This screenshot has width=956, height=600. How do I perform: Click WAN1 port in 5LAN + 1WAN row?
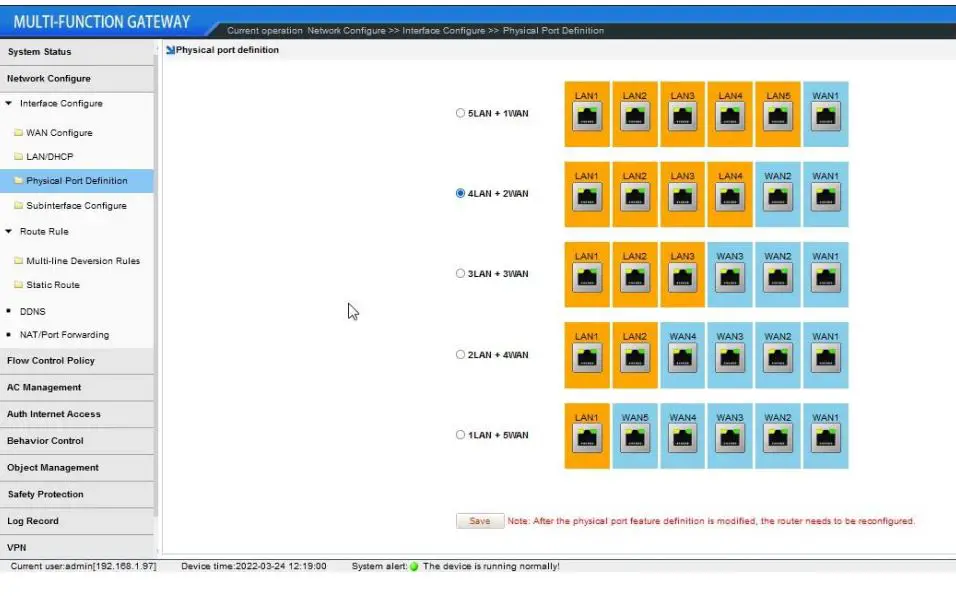826,114
